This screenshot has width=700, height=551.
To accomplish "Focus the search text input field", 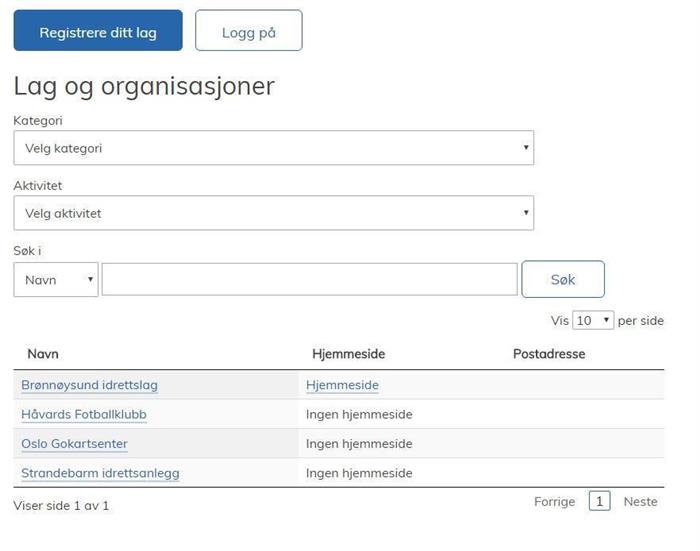I will (x=309, y=280).
